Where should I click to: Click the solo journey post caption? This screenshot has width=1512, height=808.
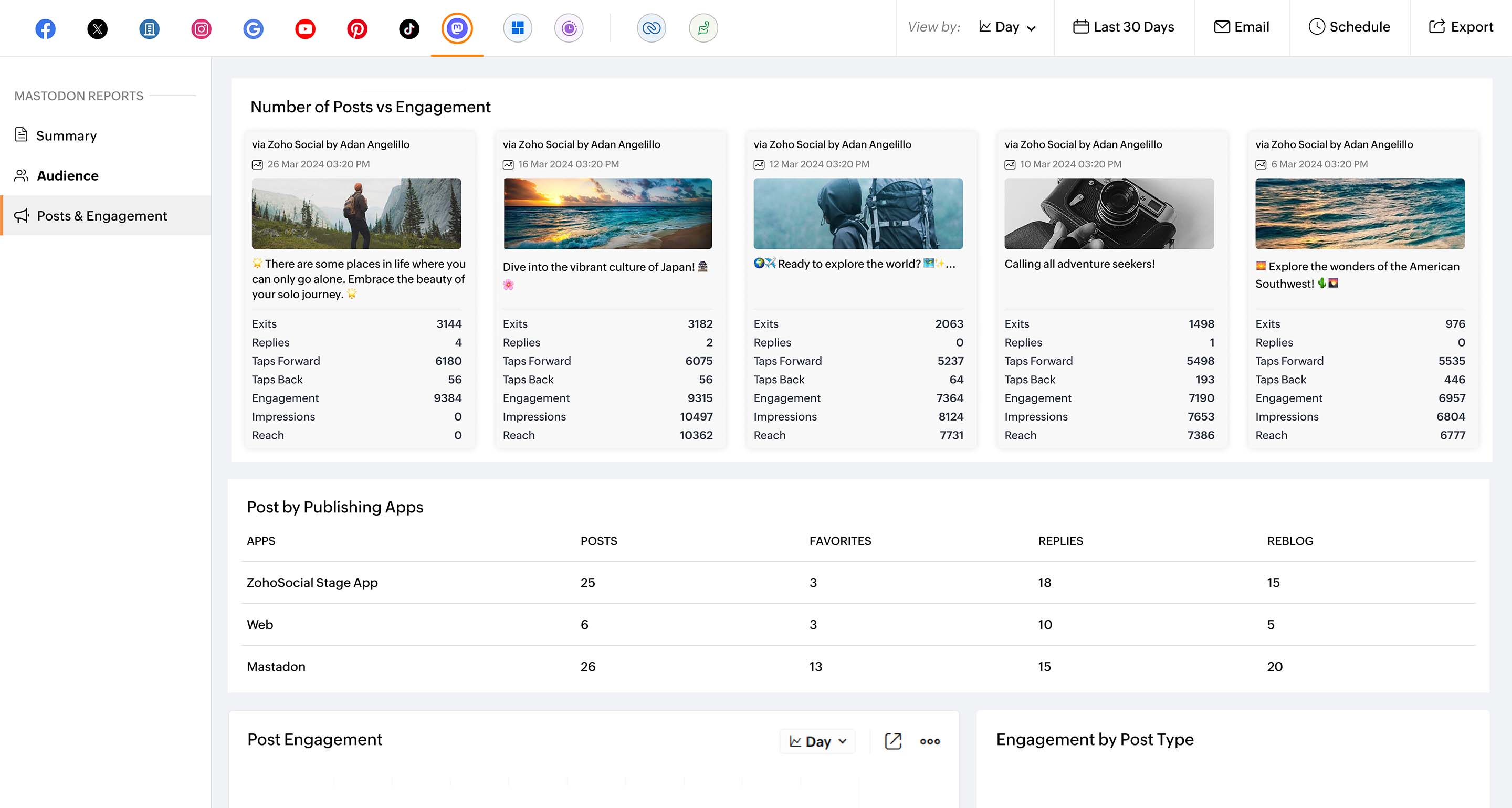pos(359,279)
